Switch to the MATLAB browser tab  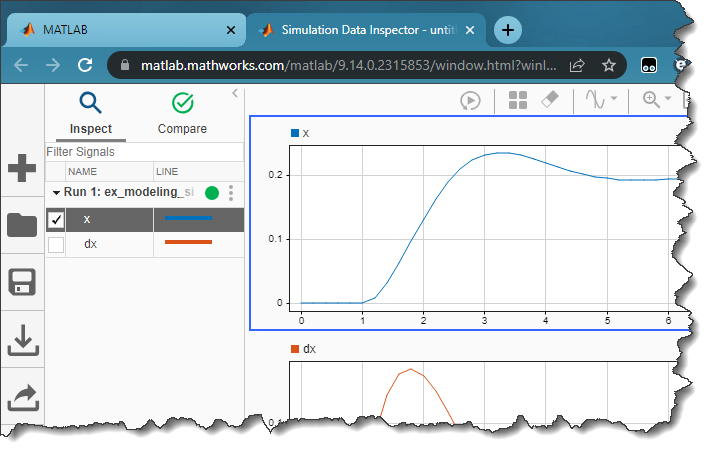point(125,30)
